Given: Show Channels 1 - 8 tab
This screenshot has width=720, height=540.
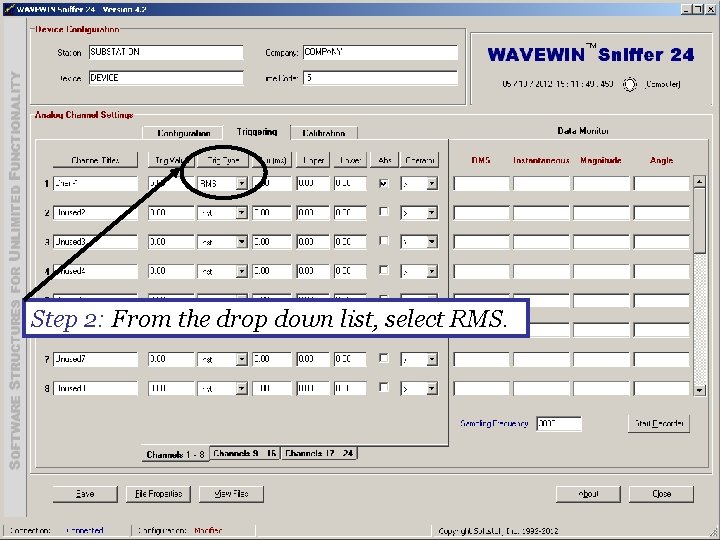Looking at the screenshot, I should click(x=175, y=454).
